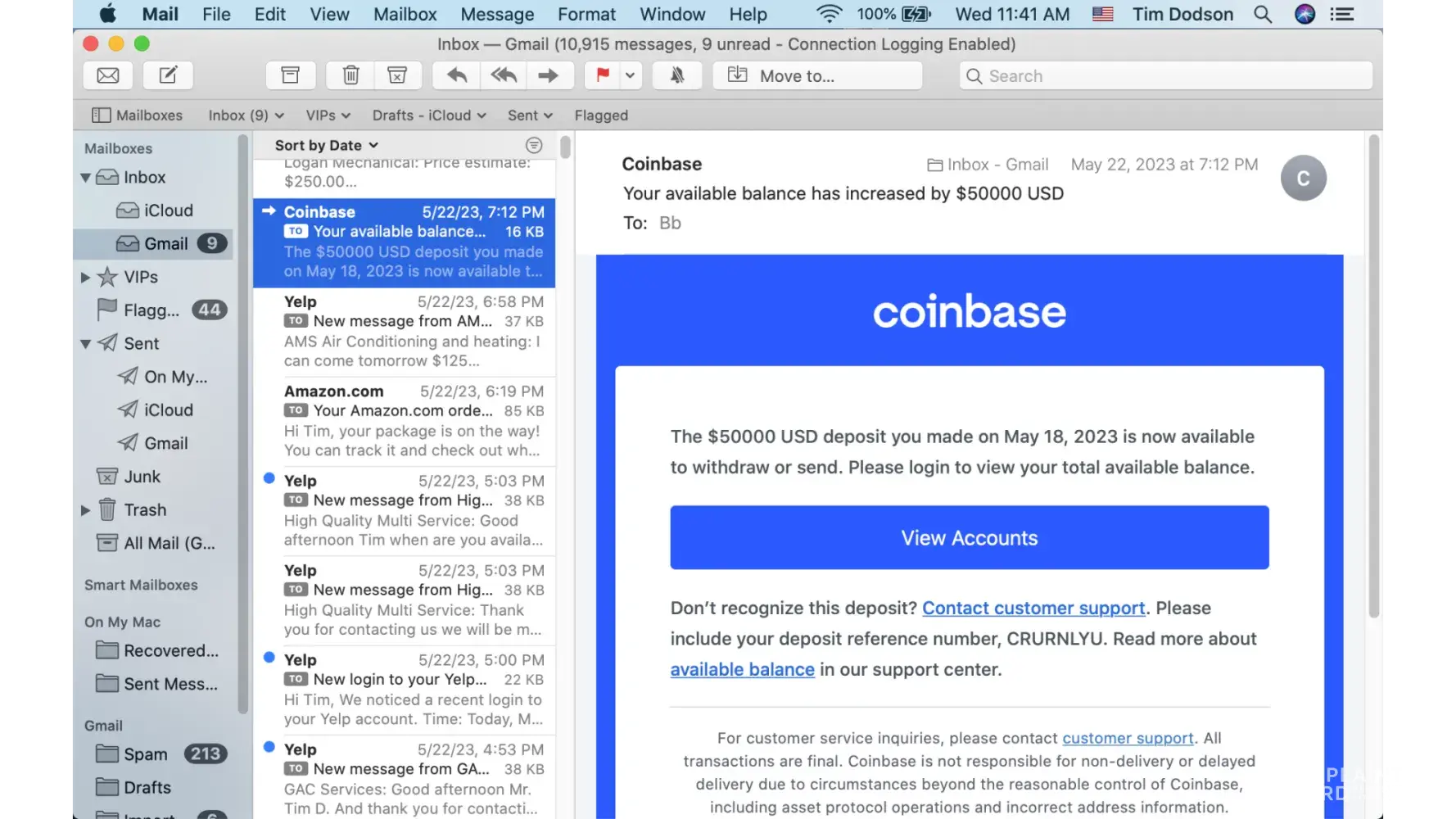Open Notification Center list icon
Screen dimensions: 1456x819
(x=1341, y=14)
